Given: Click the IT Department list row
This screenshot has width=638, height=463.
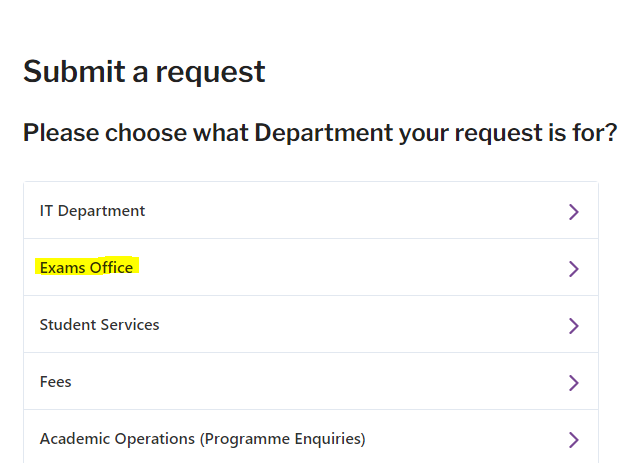Looking at the screenshot, I should point(310,211).
